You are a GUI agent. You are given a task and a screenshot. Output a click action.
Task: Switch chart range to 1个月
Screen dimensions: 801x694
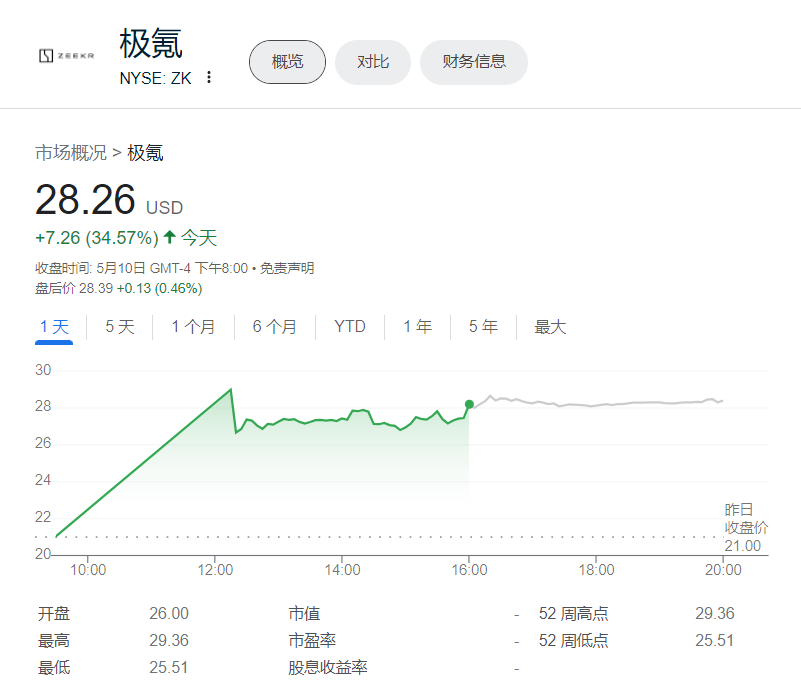point(192,326)
